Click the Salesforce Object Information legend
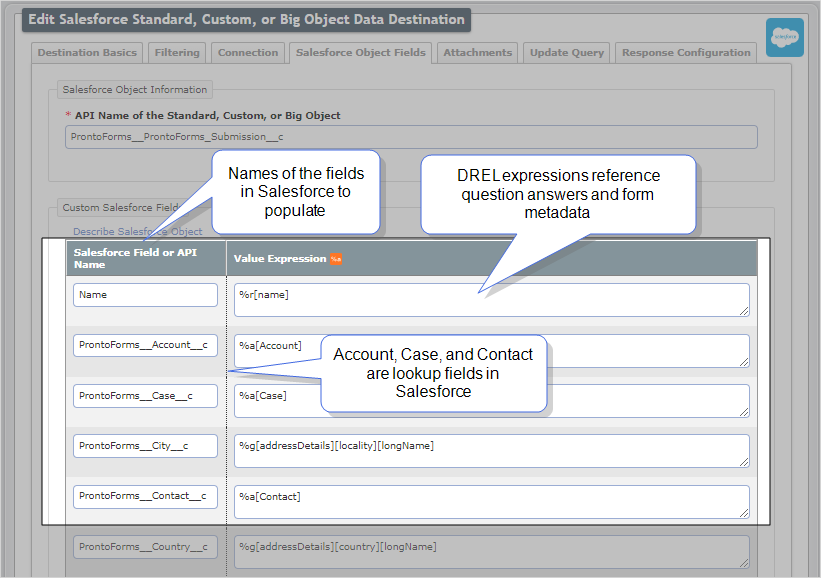 click(x=135, y=90)
